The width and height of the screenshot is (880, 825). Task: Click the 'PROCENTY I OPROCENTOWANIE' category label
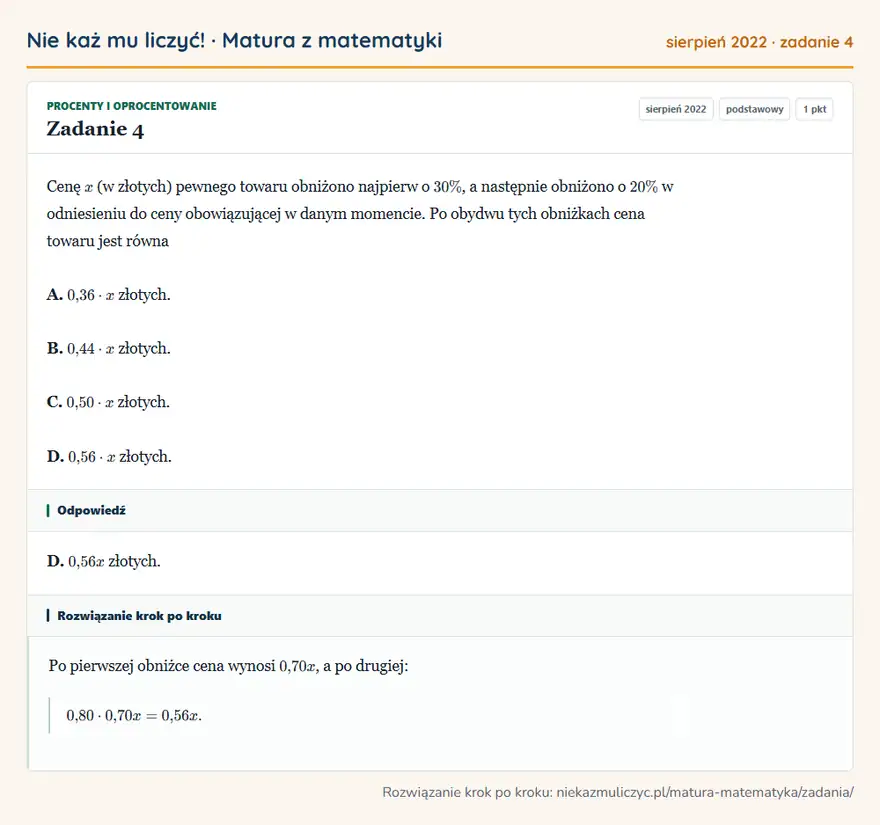131,106
